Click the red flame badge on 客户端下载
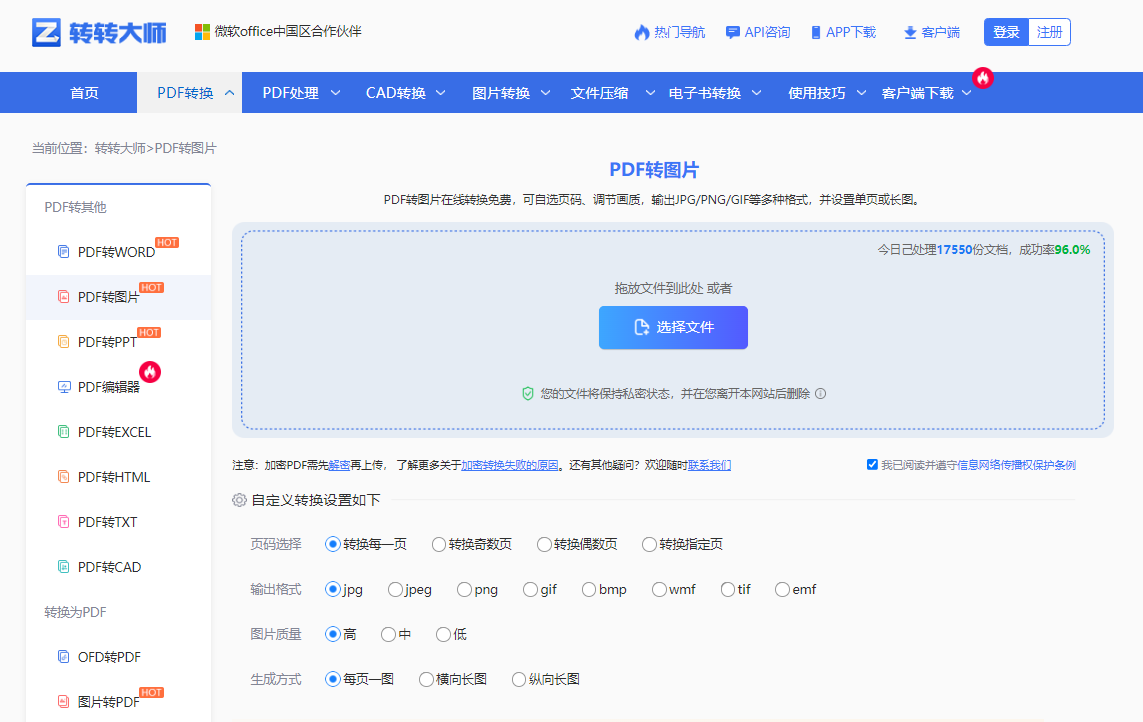The height and width of the screenshot is (722, 1143). [x=983, y=77]
